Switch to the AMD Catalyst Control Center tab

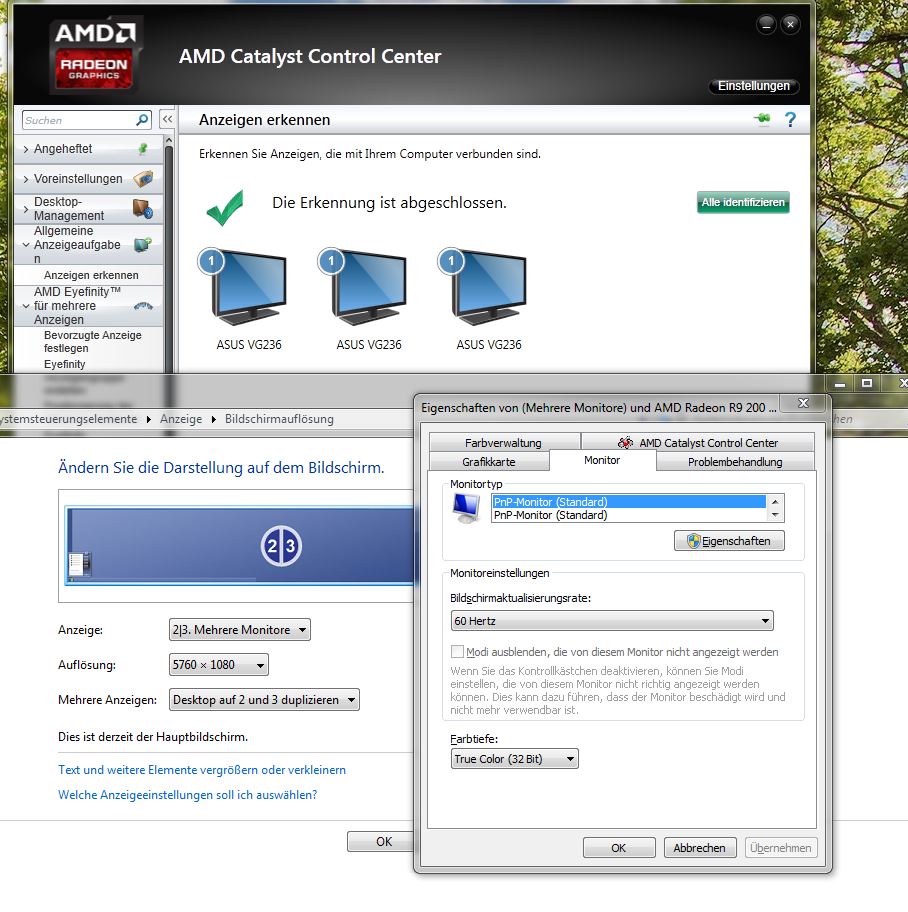coord(697,443)
